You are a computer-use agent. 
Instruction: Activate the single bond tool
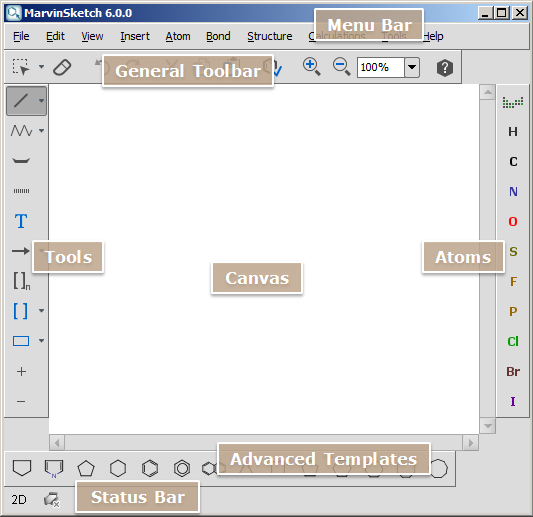(x=21, y=101)
